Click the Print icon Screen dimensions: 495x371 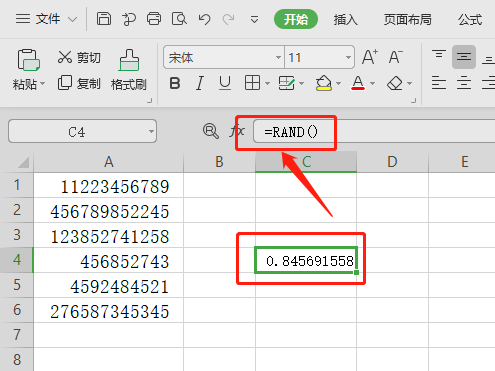pos(154,19)
